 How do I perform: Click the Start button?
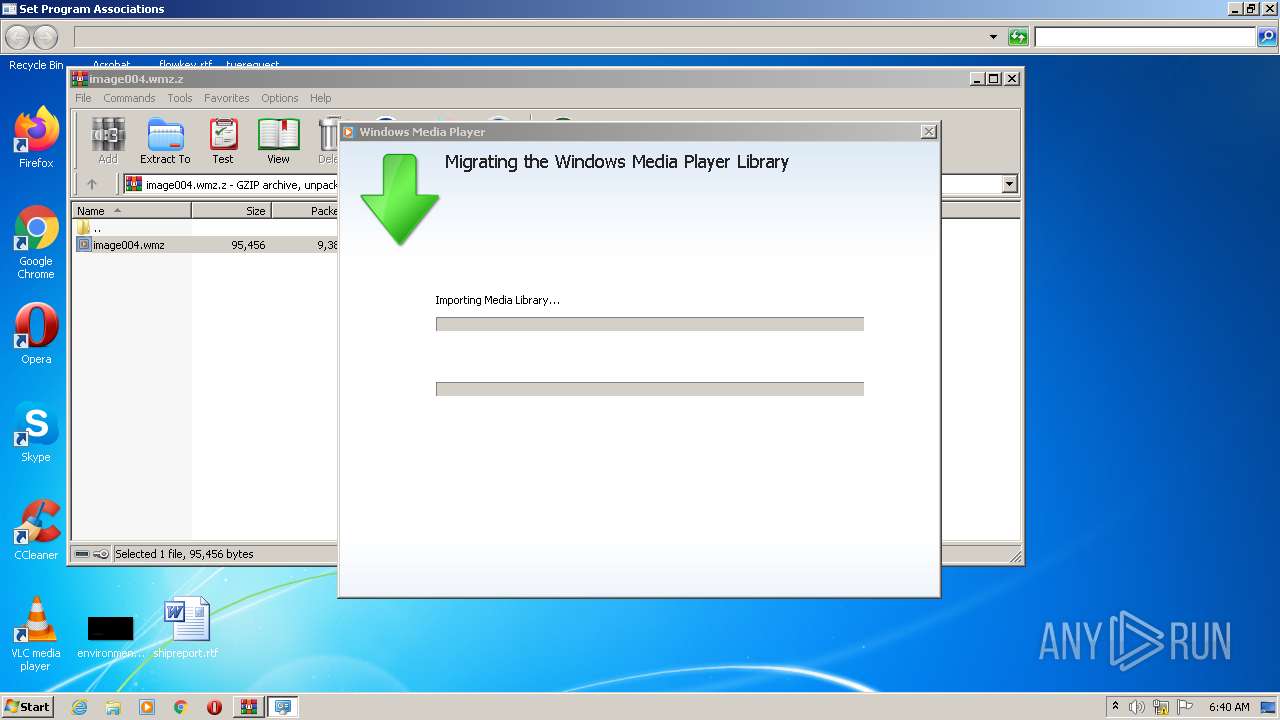pyautogui.click(x=27, y=707)
